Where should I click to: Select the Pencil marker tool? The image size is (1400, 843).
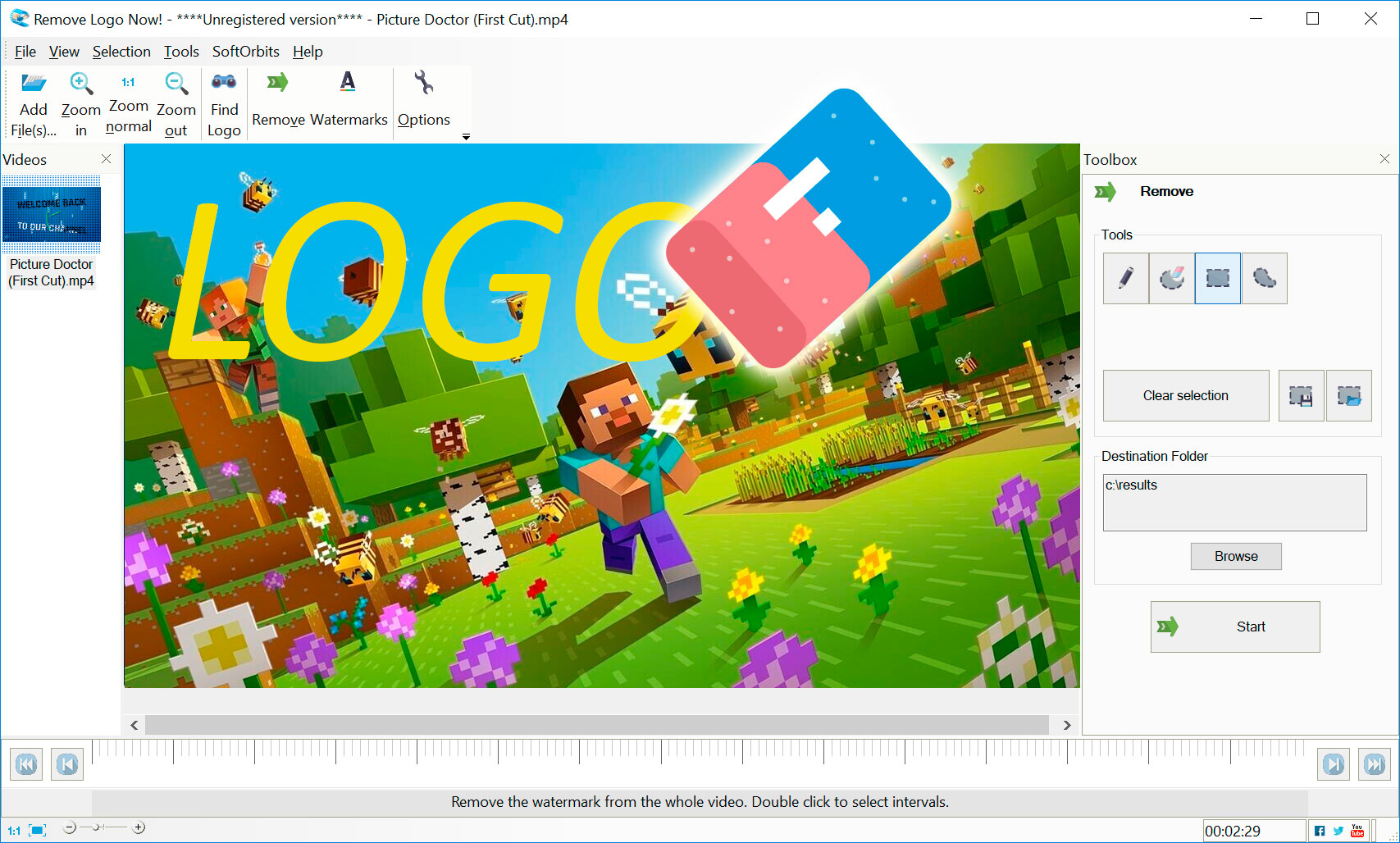pyautogui.click(x=1125, y=279)
